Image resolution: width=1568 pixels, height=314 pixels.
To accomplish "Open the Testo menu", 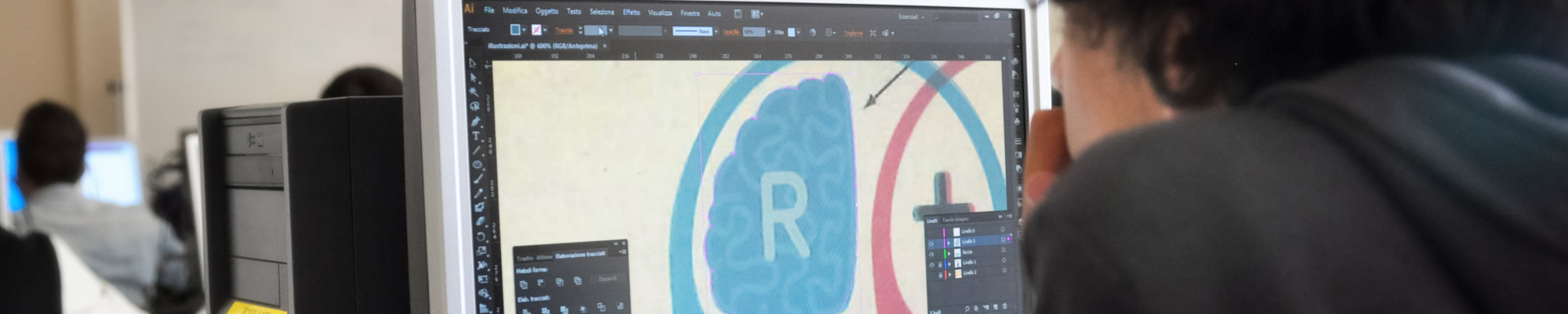I will click(574, 11).
